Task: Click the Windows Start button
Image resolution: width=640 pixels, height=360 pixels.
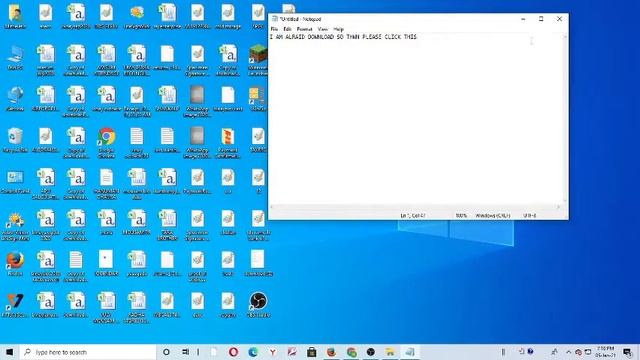Action: click(x=9, y=352)
